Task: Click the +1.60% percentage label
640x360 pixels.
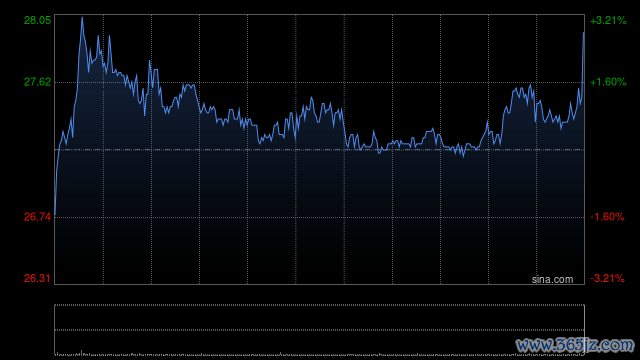Action: click(608, 82)
